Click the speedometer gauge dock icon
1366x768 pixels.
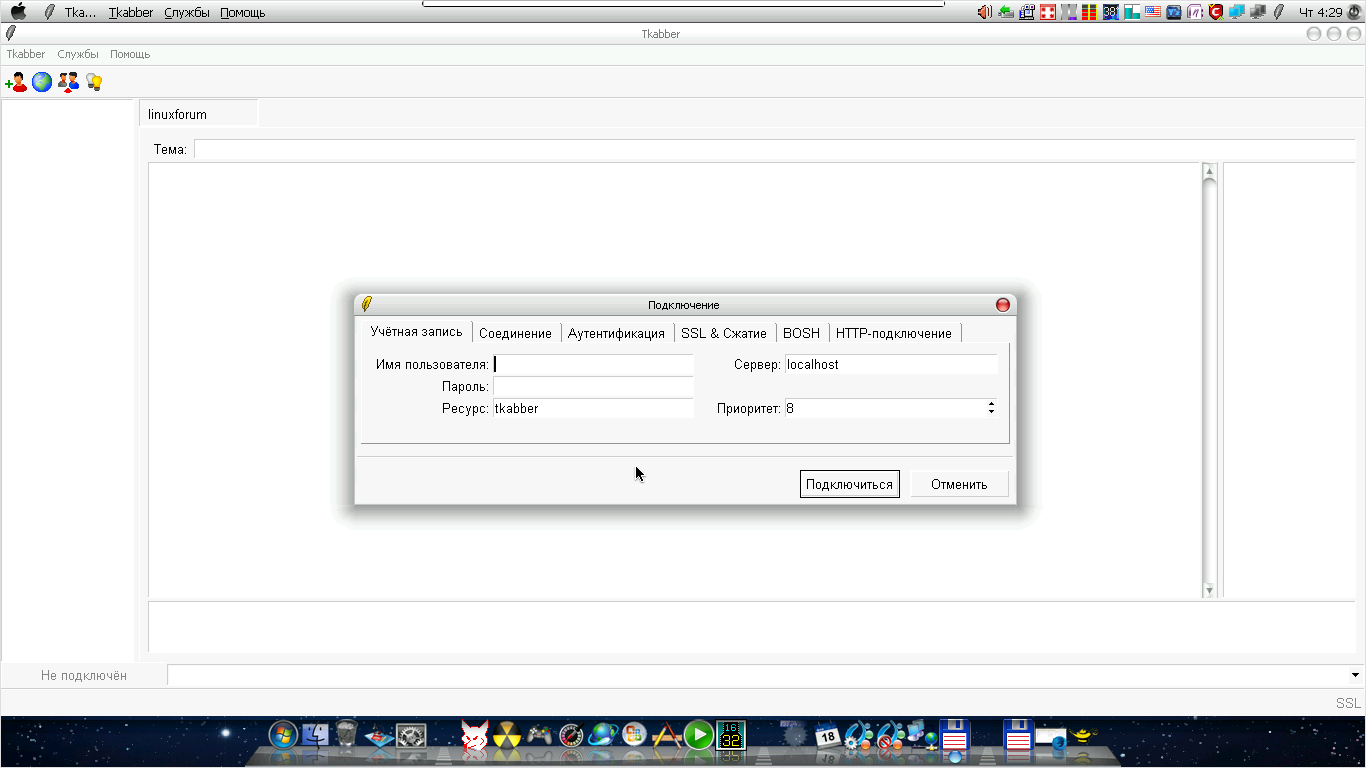click(571, 736)
